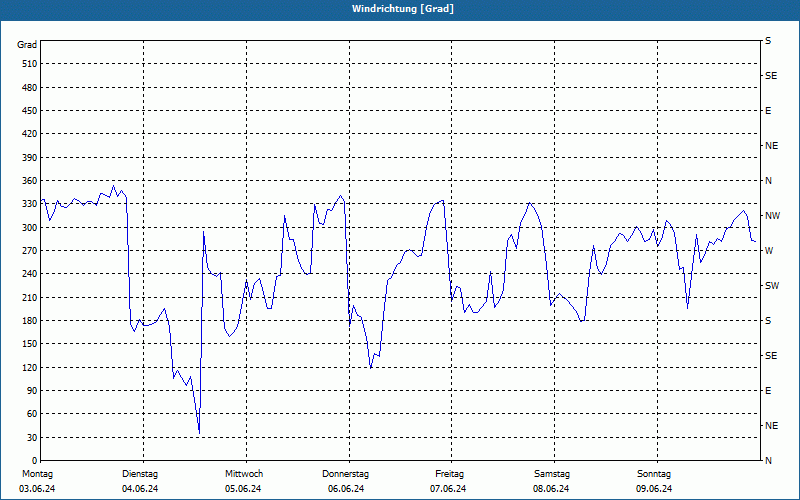Choose the date 09.06.24
Image resolution: width=800 pixels, height=500 pixels.
tap(654, 489)
